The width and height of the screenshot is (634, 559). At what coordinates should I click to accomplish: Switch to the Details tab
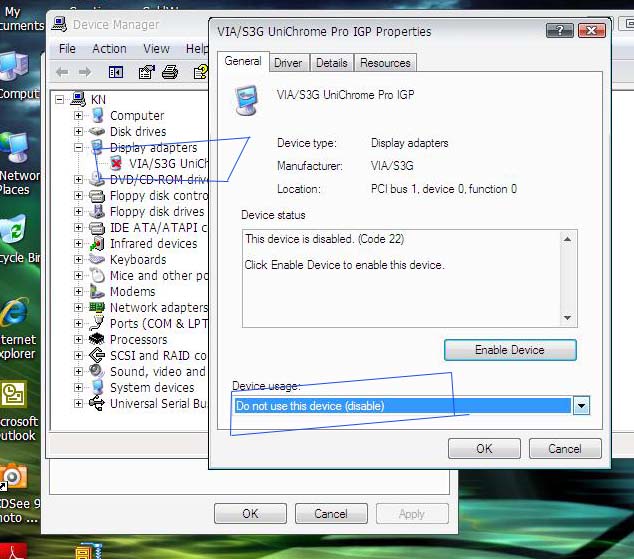pos(332,63)
